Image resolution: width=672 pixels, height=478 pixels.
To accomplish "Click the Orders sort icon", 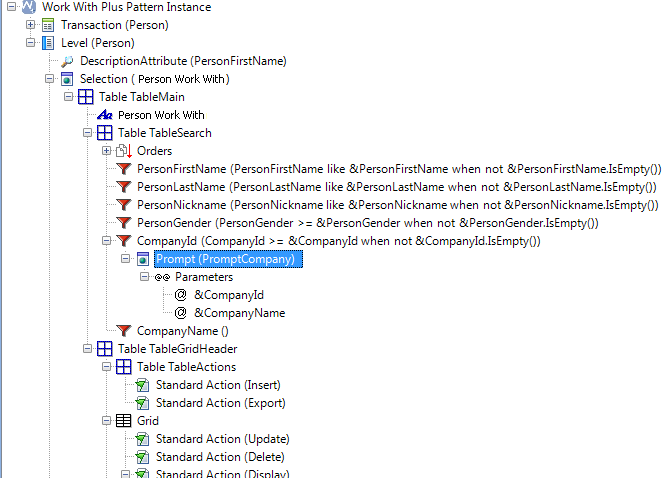I will coord(124,151).
